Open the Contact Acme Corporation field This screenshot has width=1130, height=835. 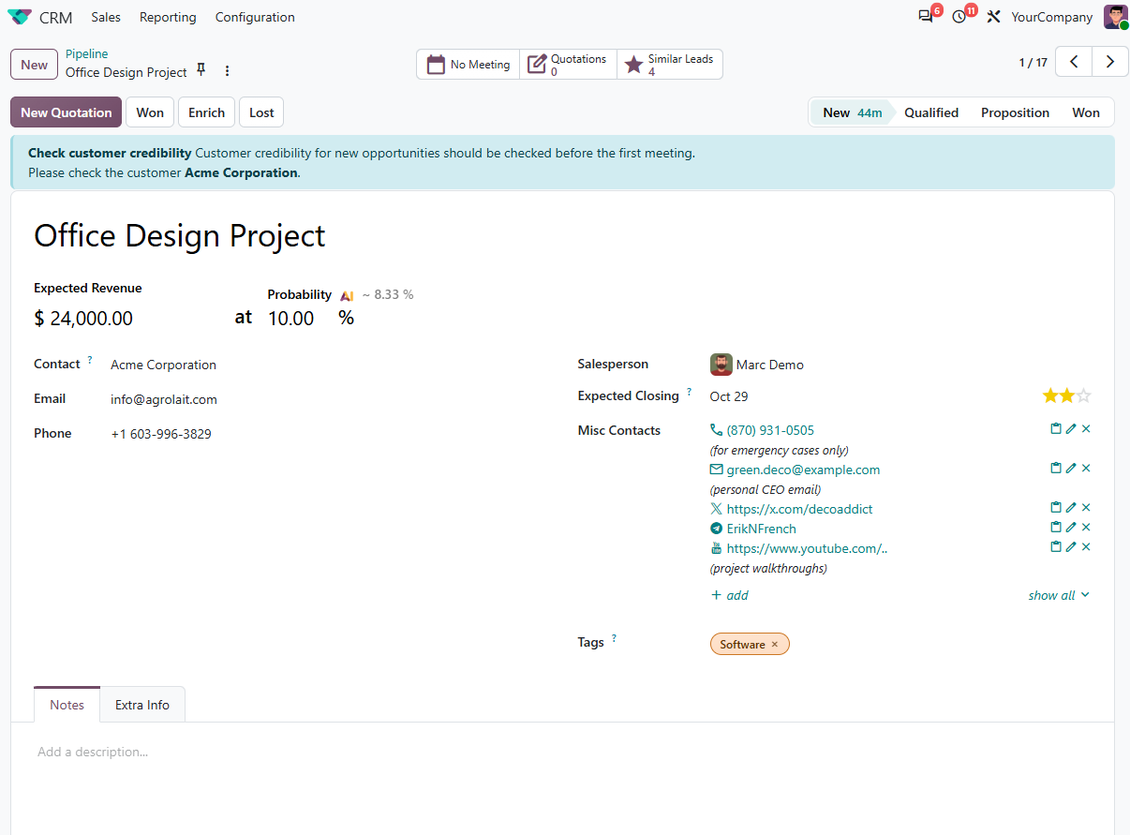click(163, 365)
